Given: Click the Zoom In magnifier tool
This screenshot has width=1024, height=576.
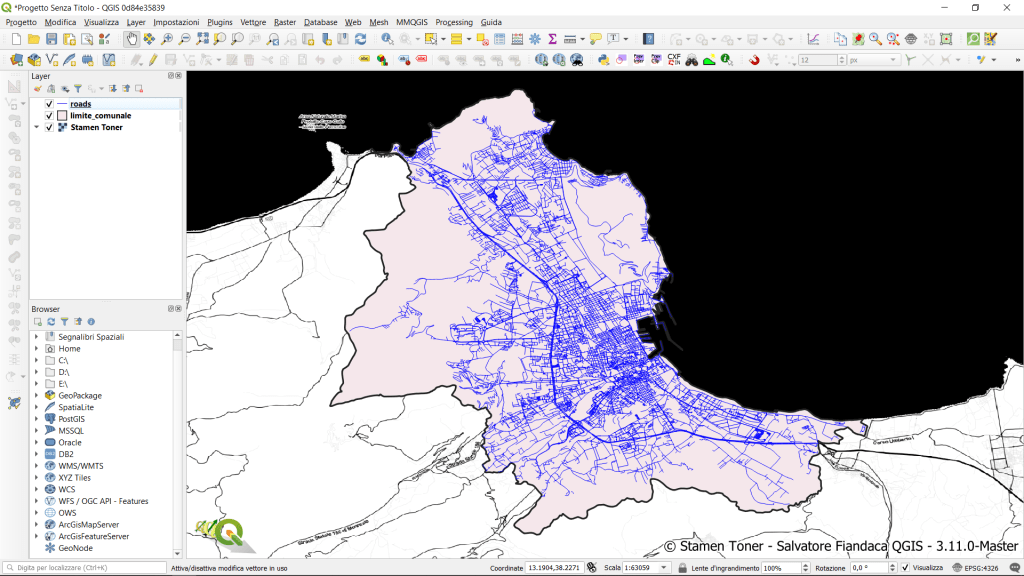Looking at the screenshot, I should [x=167, y=39].
